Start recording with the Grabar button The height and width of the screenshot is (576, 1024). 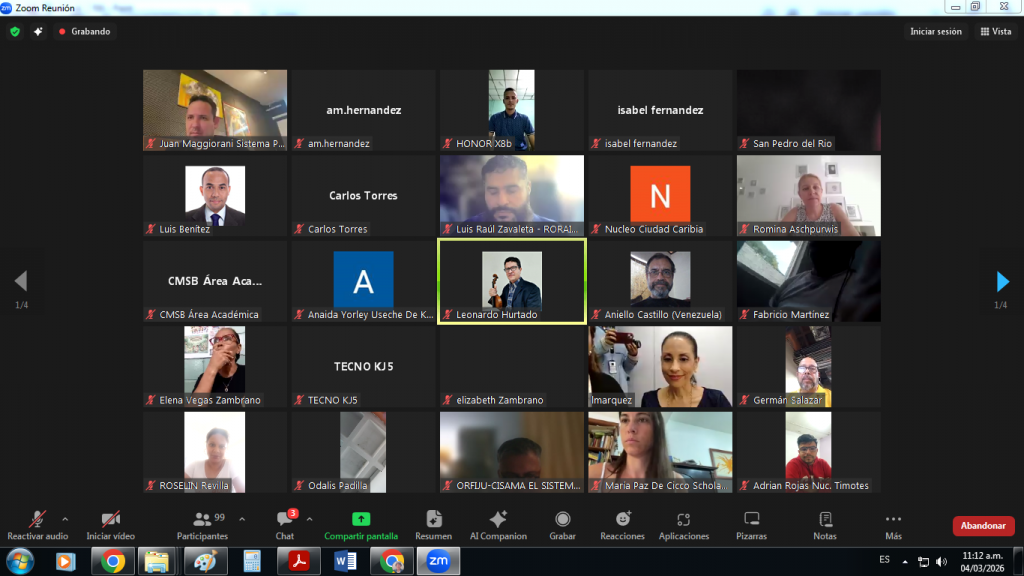[x=562, y=525]
